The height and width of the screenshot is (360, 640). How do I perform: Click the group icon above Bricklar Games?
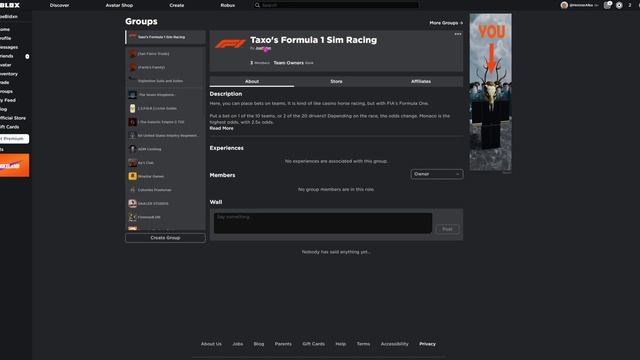(132, 163)
